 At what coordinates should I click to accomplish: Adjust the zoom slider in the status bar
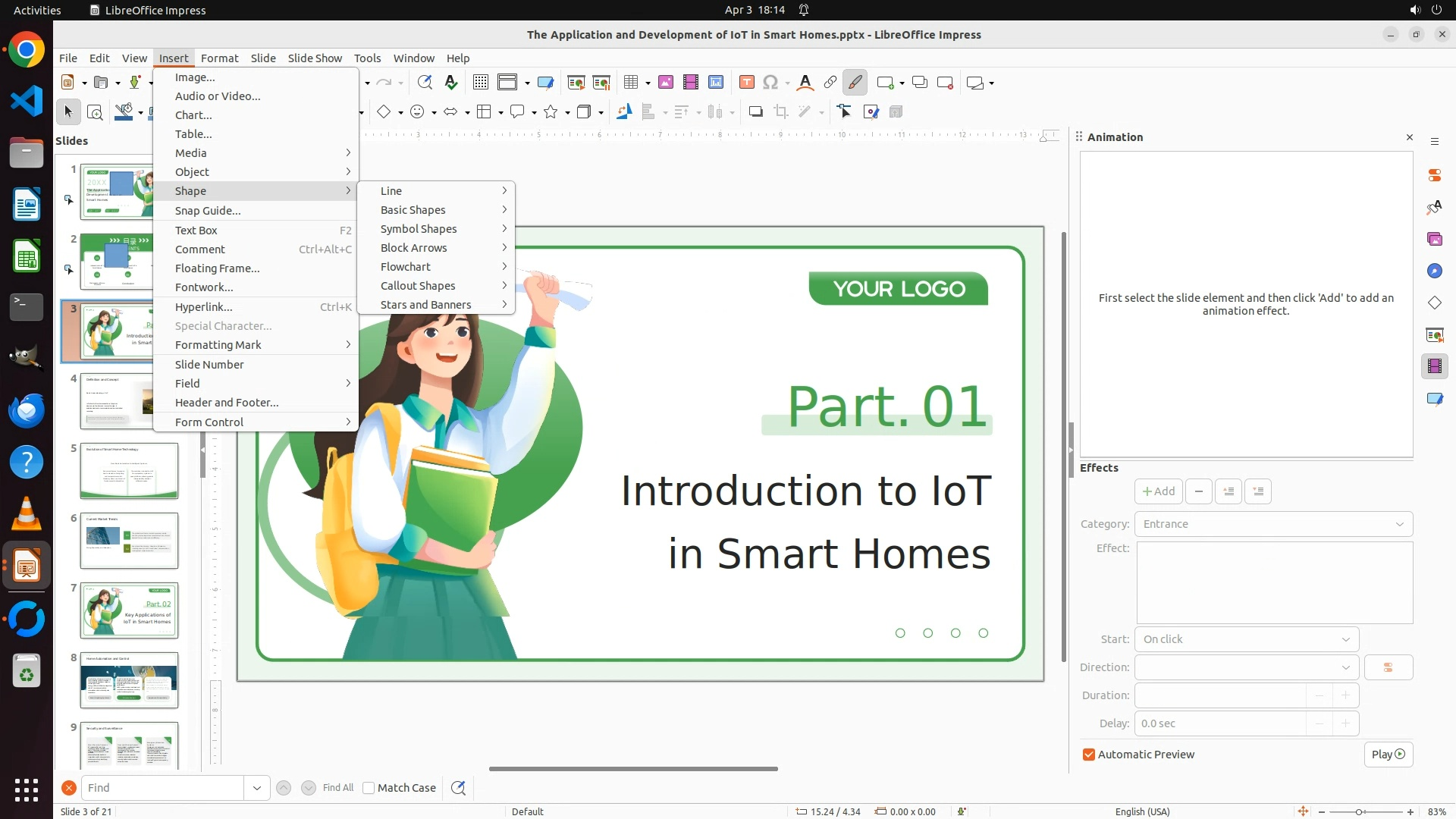[1359, 811]
